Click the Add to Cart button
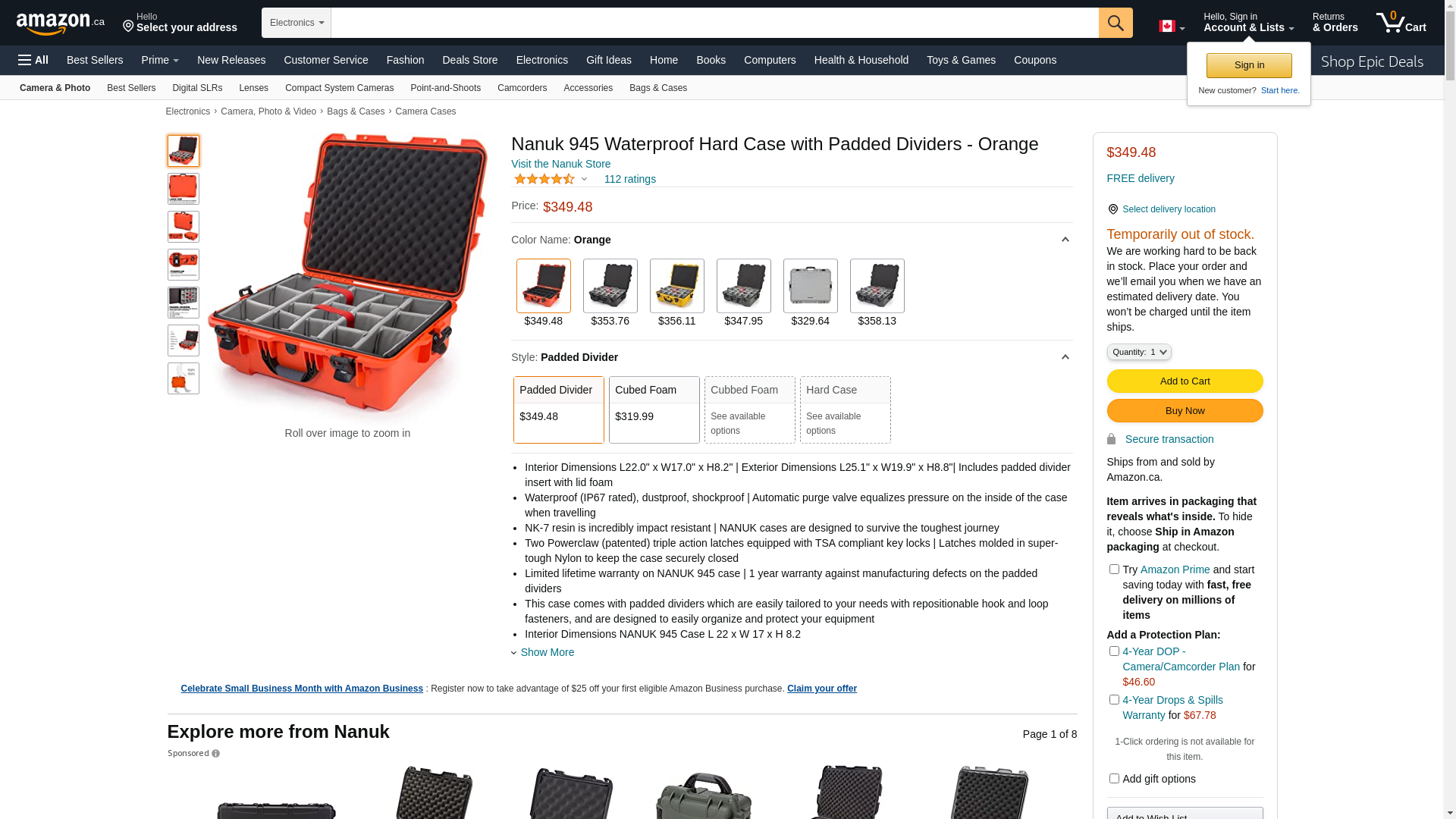The height and width of the screenshot is (819, 1456). pos(1185,381)
